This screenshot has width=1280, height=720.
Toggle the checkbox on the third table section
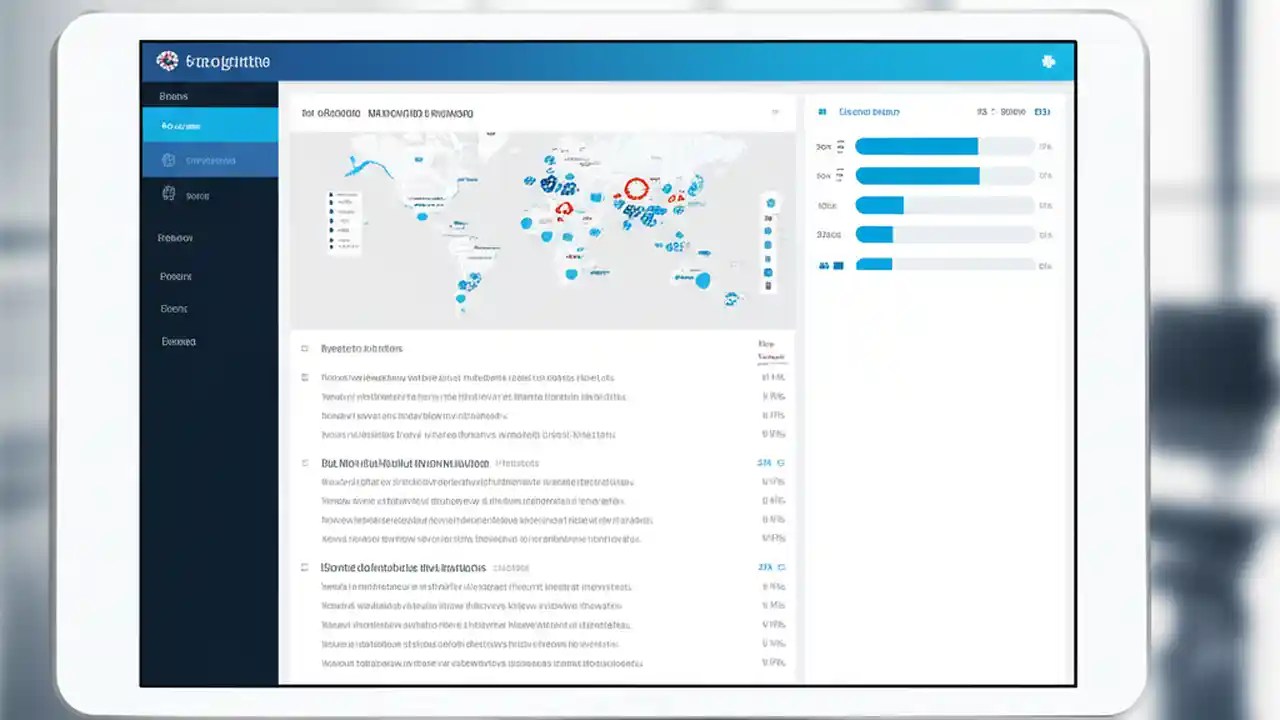(304, 567)
